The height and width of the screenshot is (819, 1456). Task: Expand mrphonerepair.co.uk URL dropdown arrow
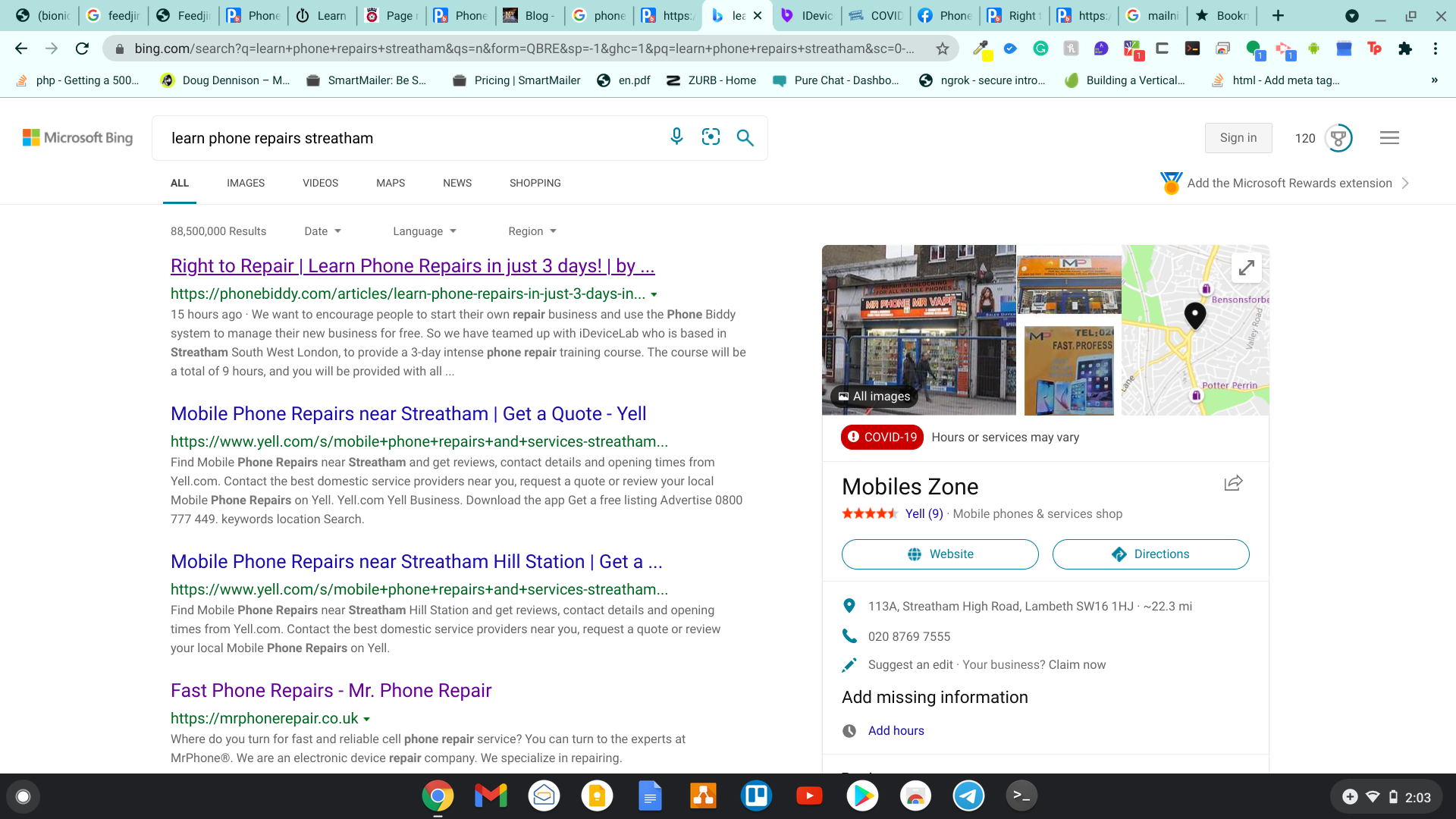(366, 719)
